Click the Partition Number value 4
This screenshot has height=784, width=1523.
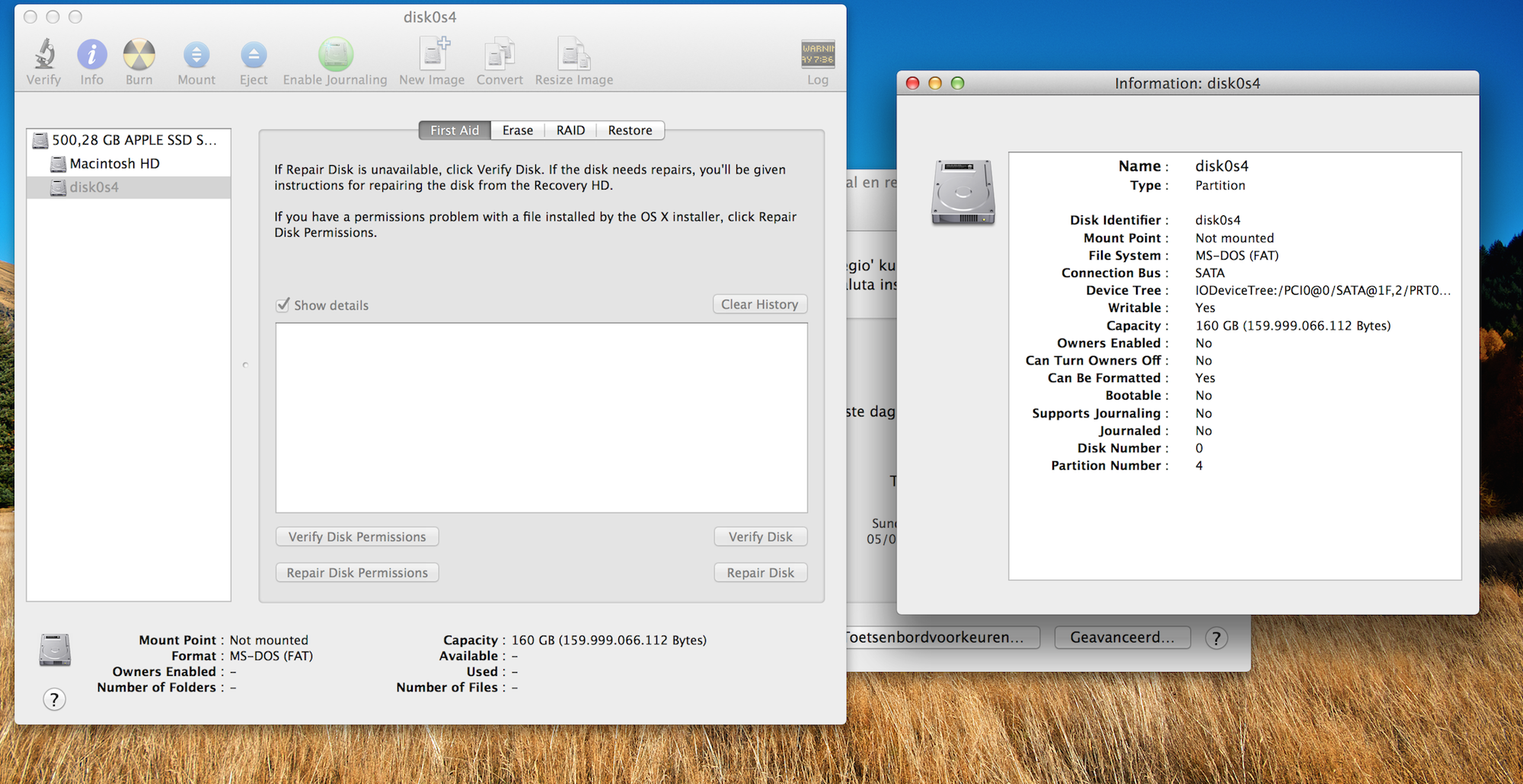1199,466
